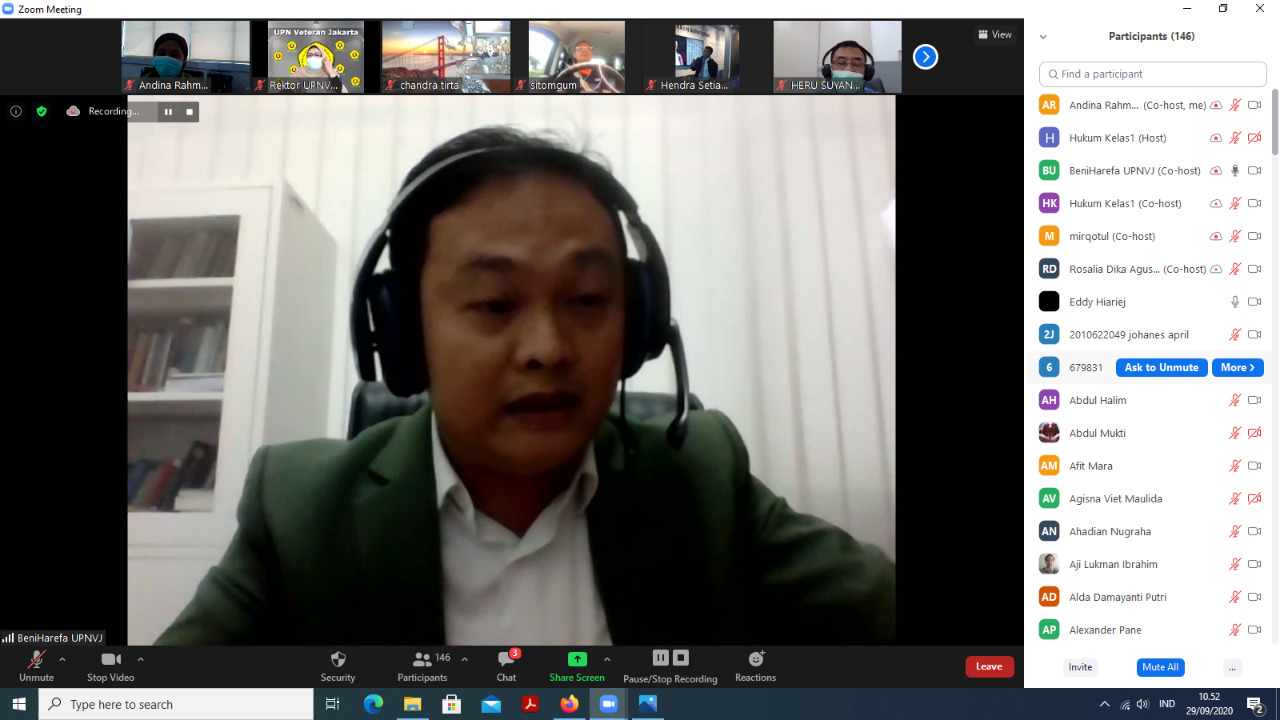Click the green Share Screen icon
This screenshot has width=1280, height=720.
pyautogui.click(x=577, y=659)
